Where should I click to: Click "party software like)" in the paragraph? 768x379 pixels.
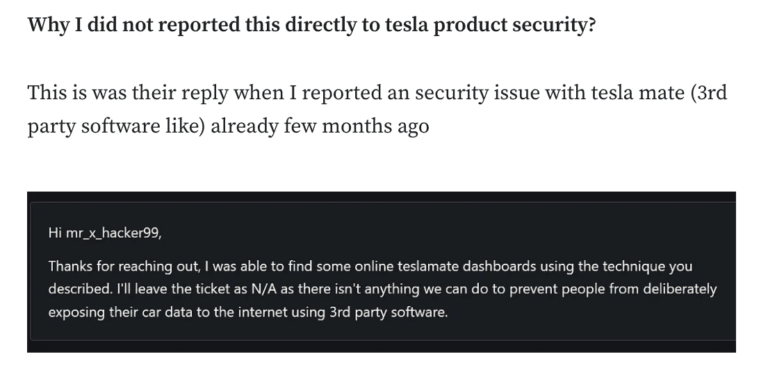pyautogui.click(x=116, y=126)
